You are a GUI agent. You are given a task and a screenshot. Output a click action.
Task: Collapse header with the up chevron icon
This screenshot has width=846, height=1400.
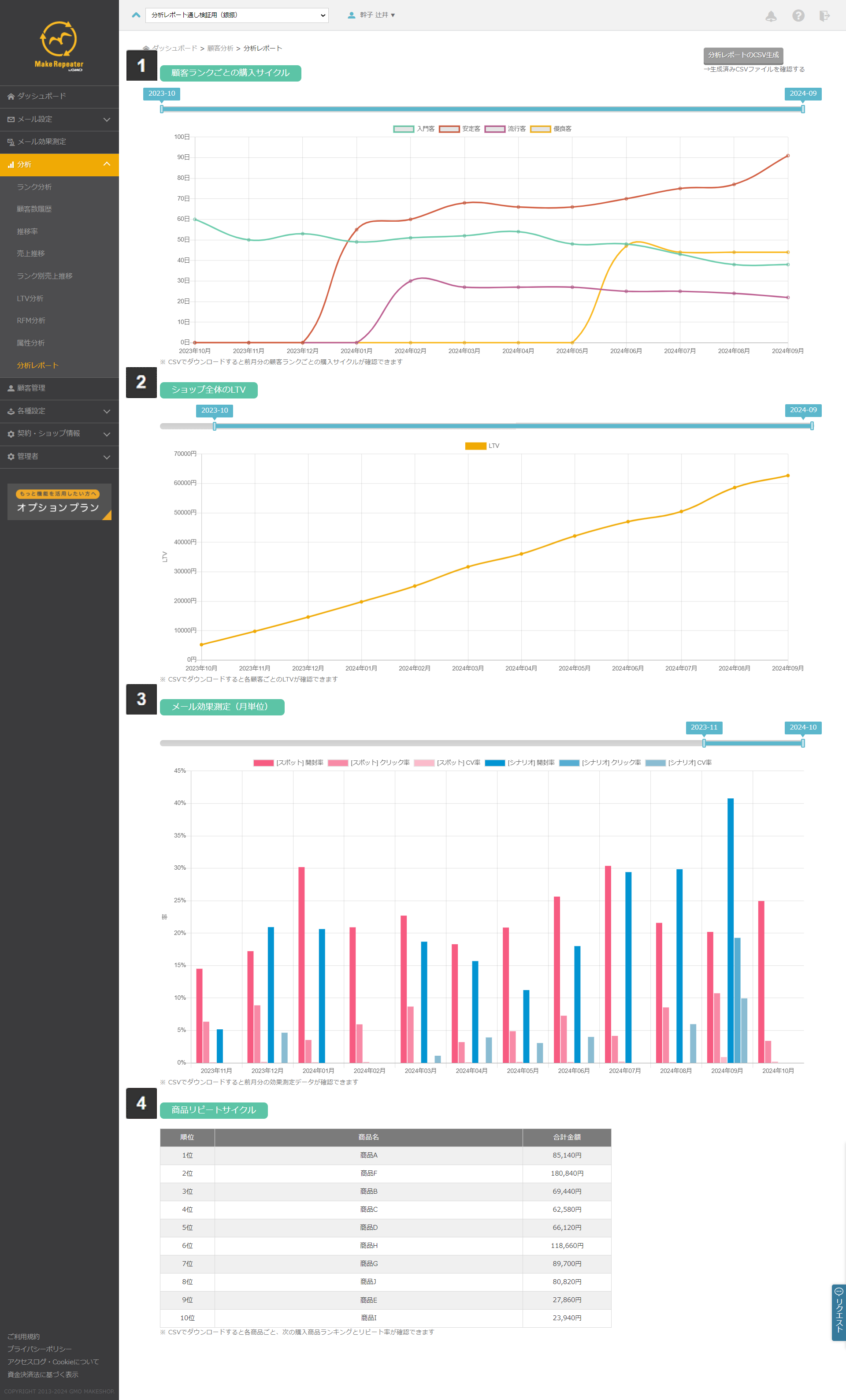coord(136,15)
